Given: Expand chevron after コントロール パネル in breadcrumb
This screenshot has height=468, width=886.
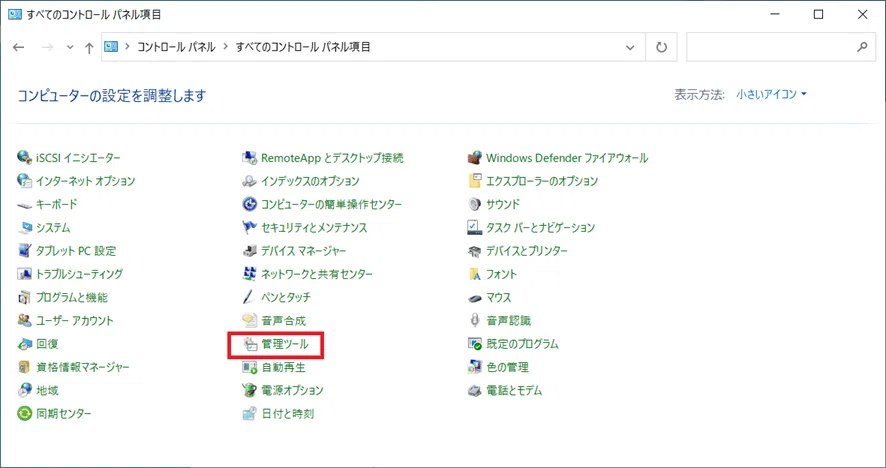Looking at the screenshot, I should (225, 47).
